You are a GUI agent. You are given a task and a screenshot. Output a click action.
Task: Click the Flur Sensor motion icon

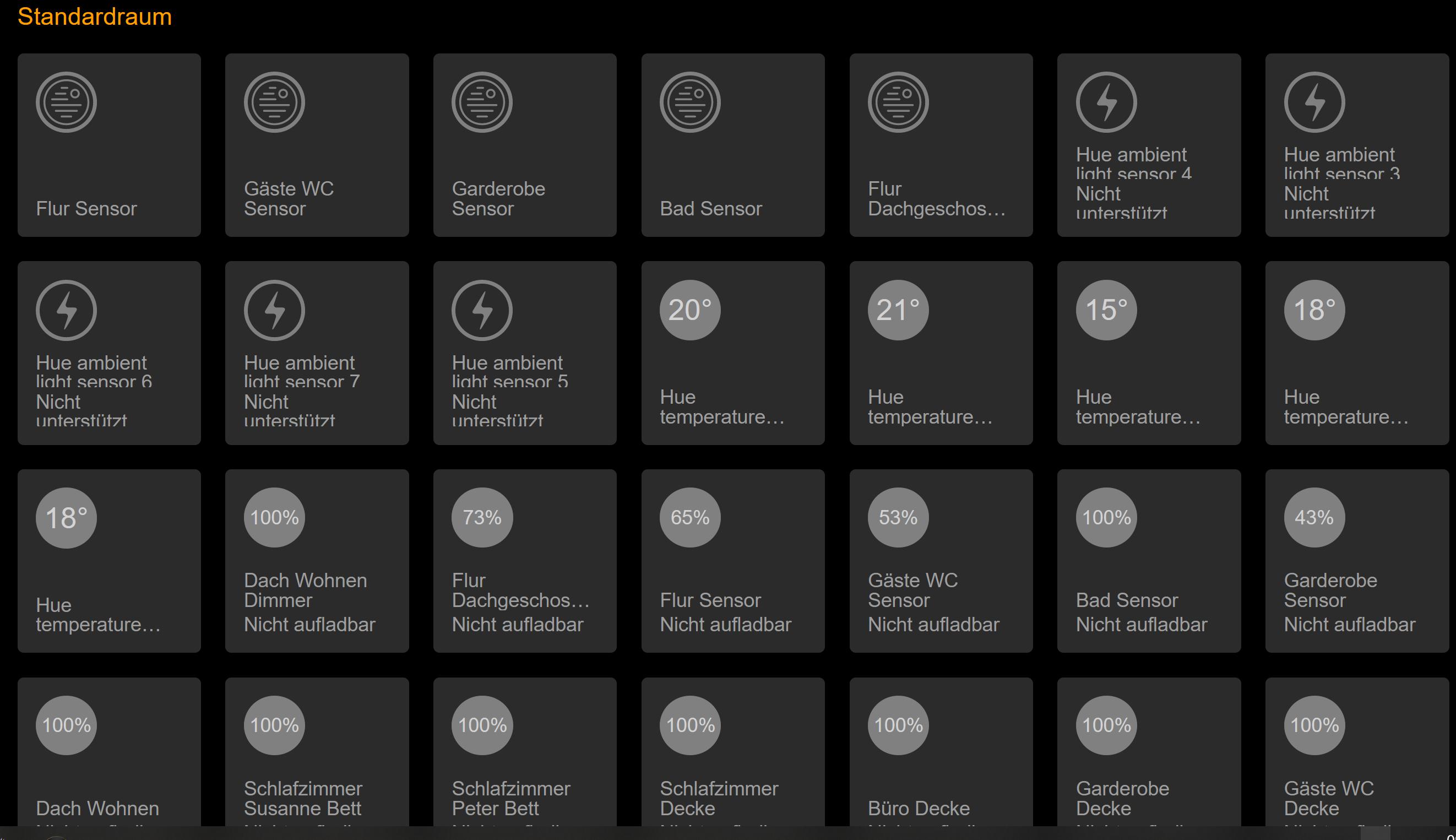click(x=66, y=102)
